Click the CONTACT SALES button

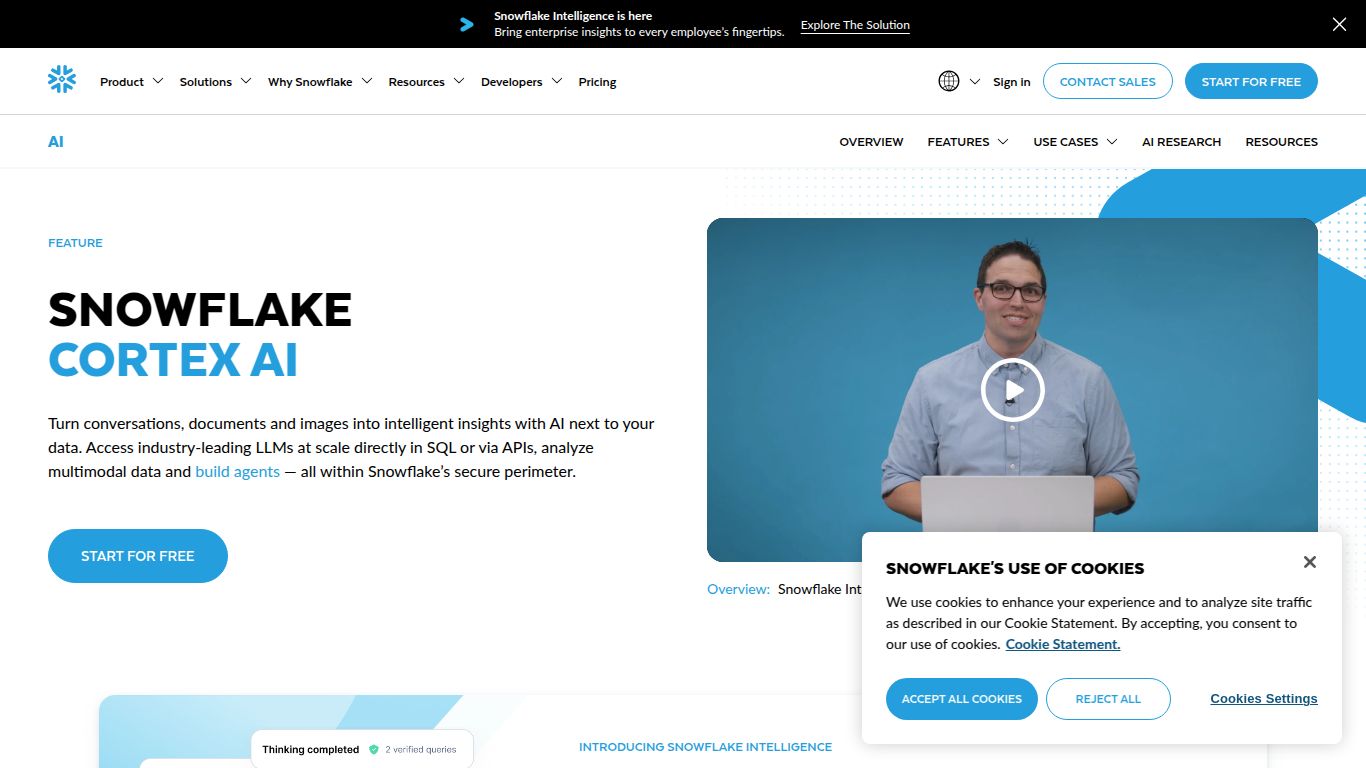coord(1107,82)
